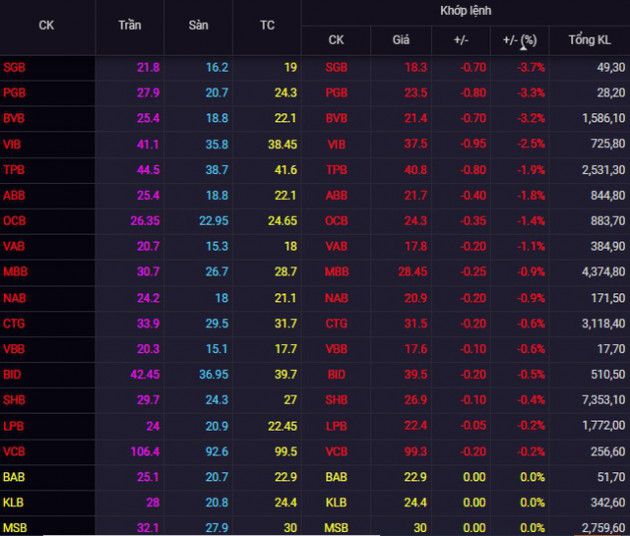This screenshot has width=630, height=536.
Task: Click VCB ceiling price 106.4
Action: click(145, 452)
